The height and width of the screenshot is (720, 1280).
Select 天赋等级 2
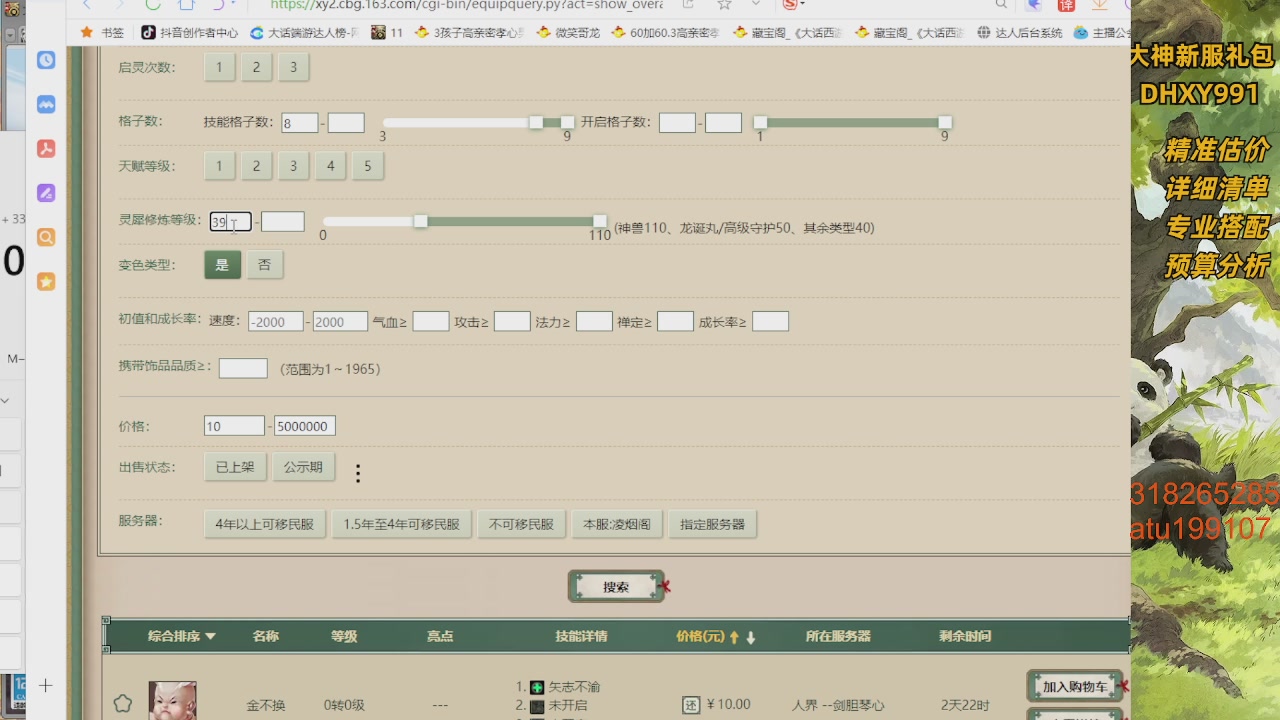click(x=256, y=166)
